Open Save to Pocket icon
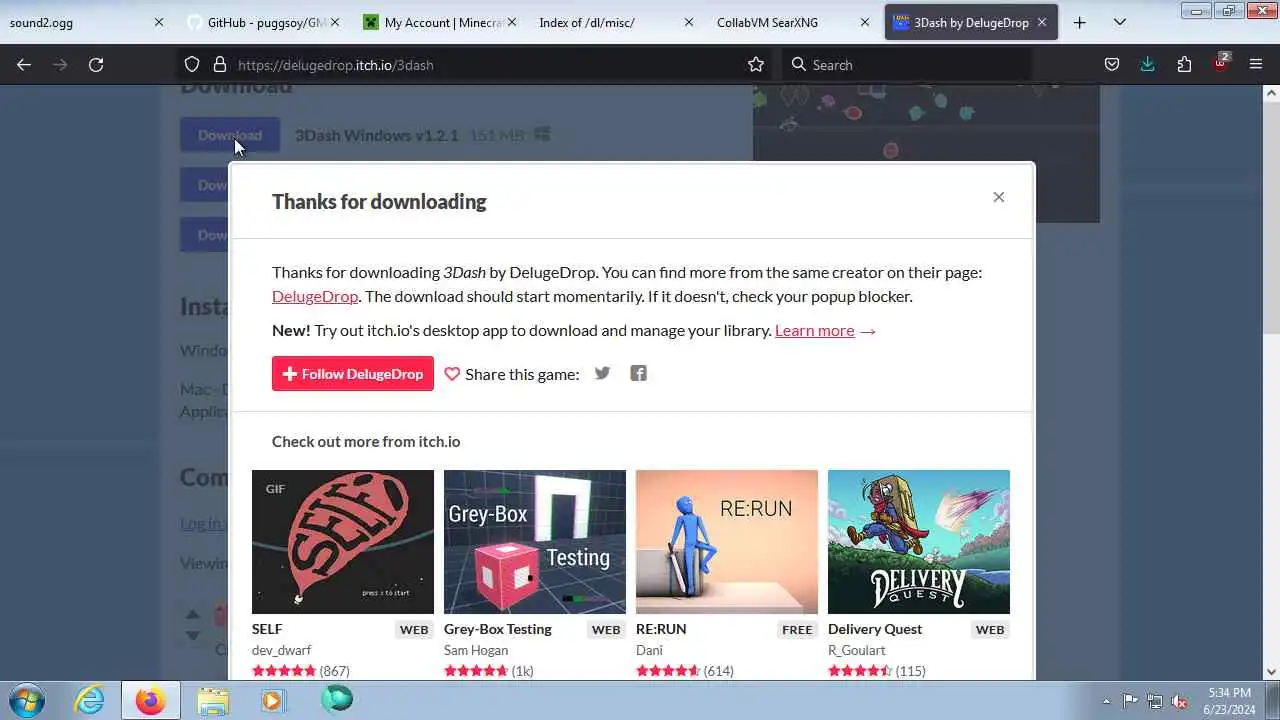The image size is (1280, 720). point(1112,64)
